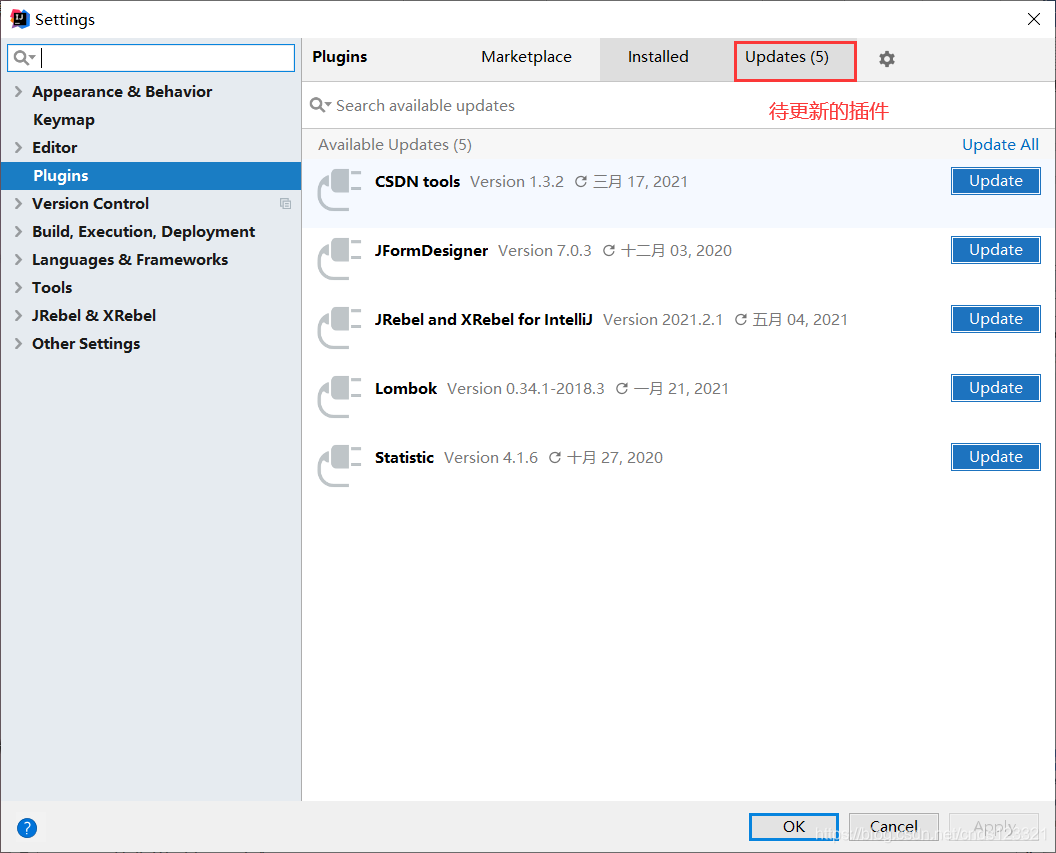Expand the Tools settings node
Screen dimensions: 1056x853
pyautogui.click(x=18, y=287)
